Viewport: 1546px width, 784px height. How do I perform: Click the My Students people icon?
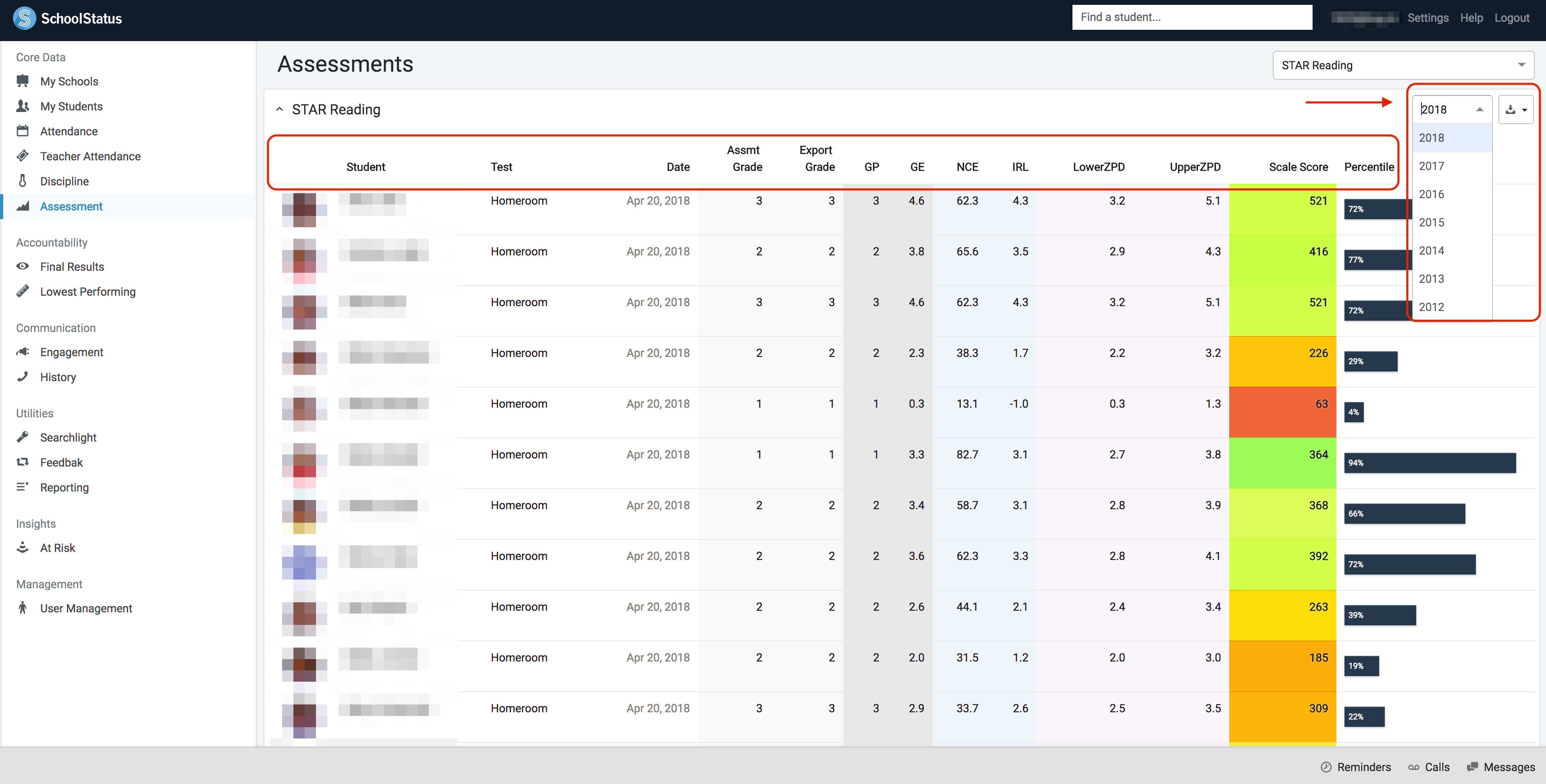(23, 106)
